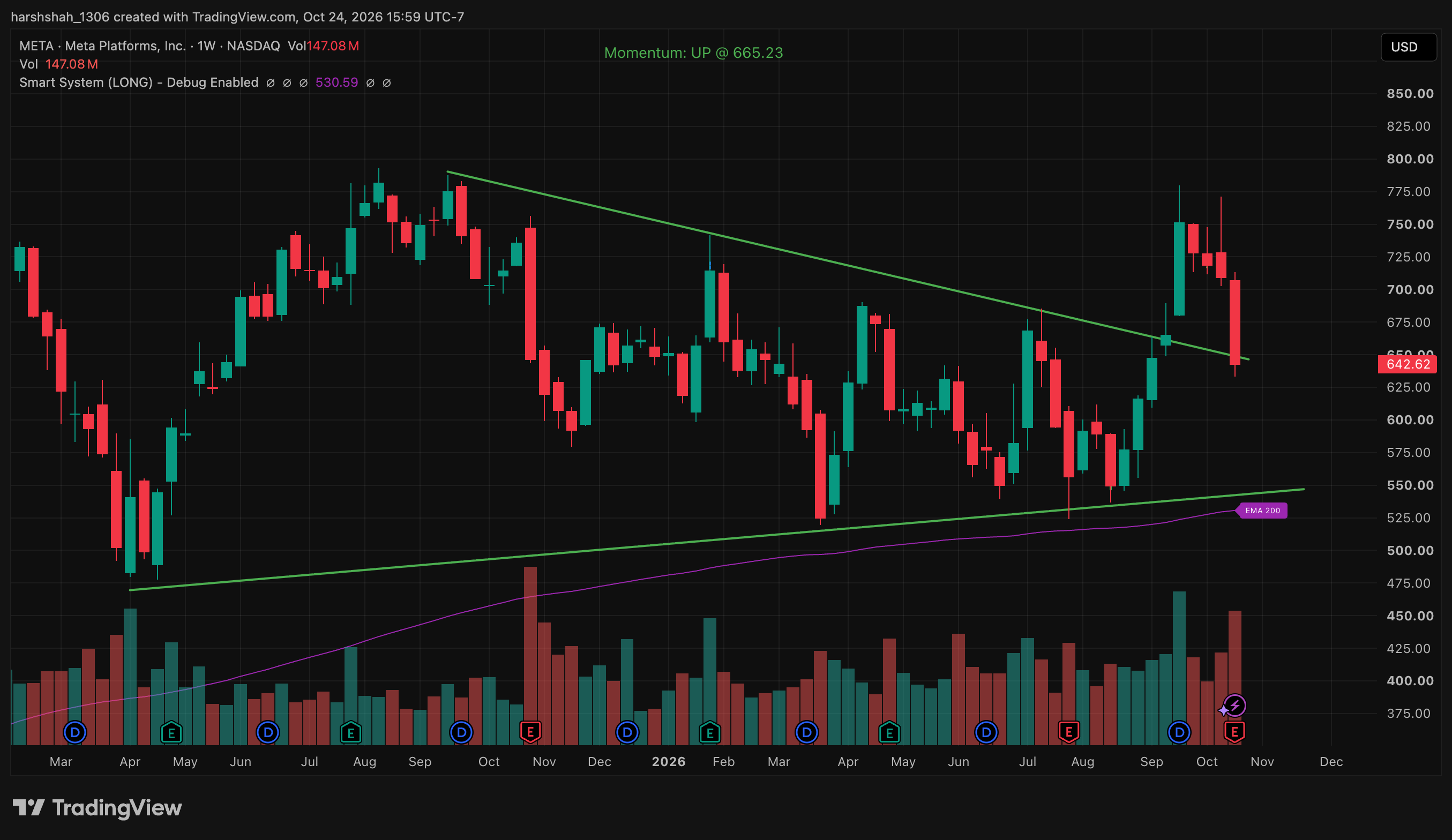
Task: Click the 800.00 price axis label
Action: coord(1410,159)
